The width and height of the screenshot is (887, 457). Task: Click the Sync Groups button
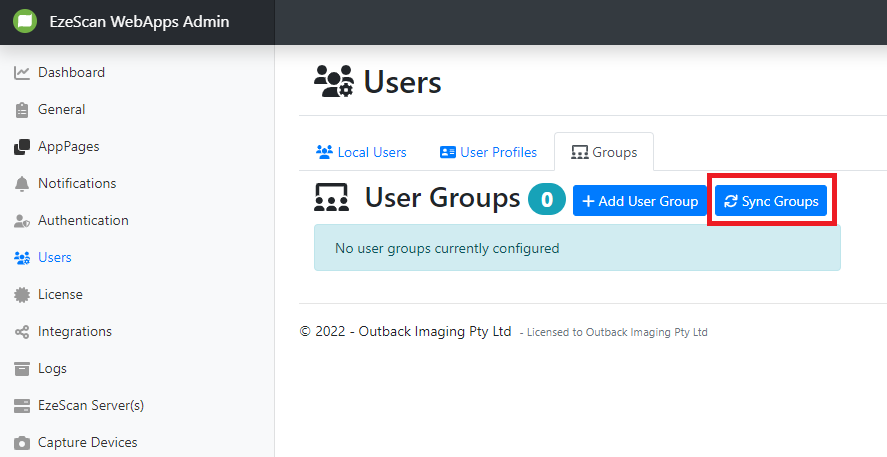point(771,201)
